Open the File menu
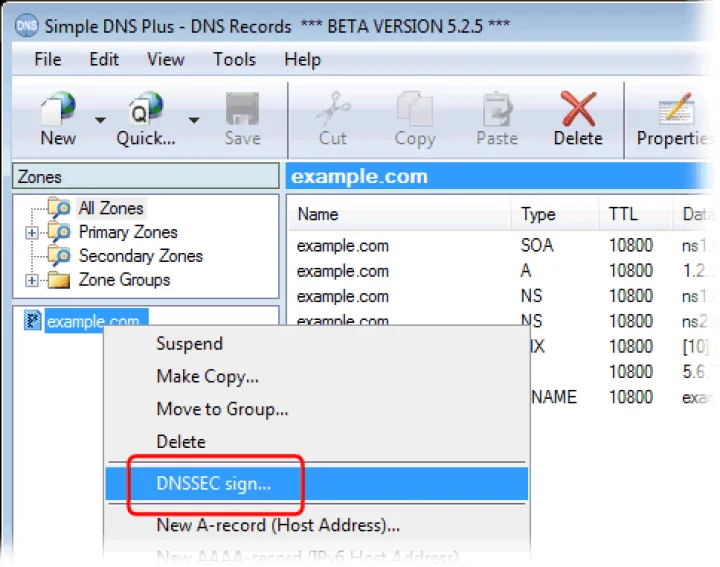720x567 pixels. pyautogui.click(x=47, y=59)
